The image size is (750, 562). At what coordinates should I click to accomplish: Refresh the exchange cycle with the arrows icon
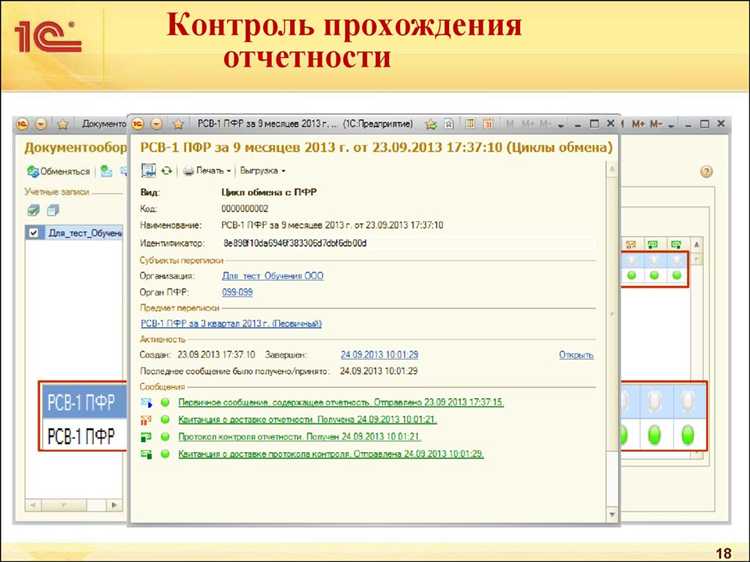coord(166,170)
